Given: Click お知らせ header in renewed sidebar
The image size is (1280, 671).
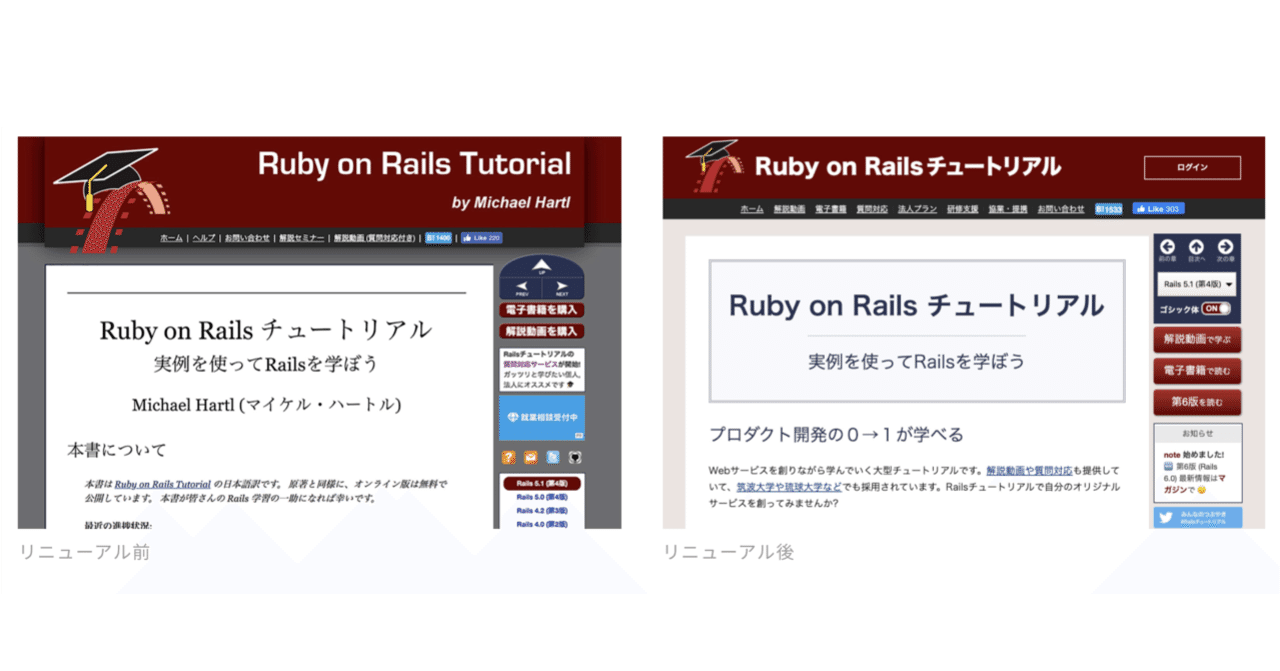Looking at the screenshot, I should [1197, 434].
